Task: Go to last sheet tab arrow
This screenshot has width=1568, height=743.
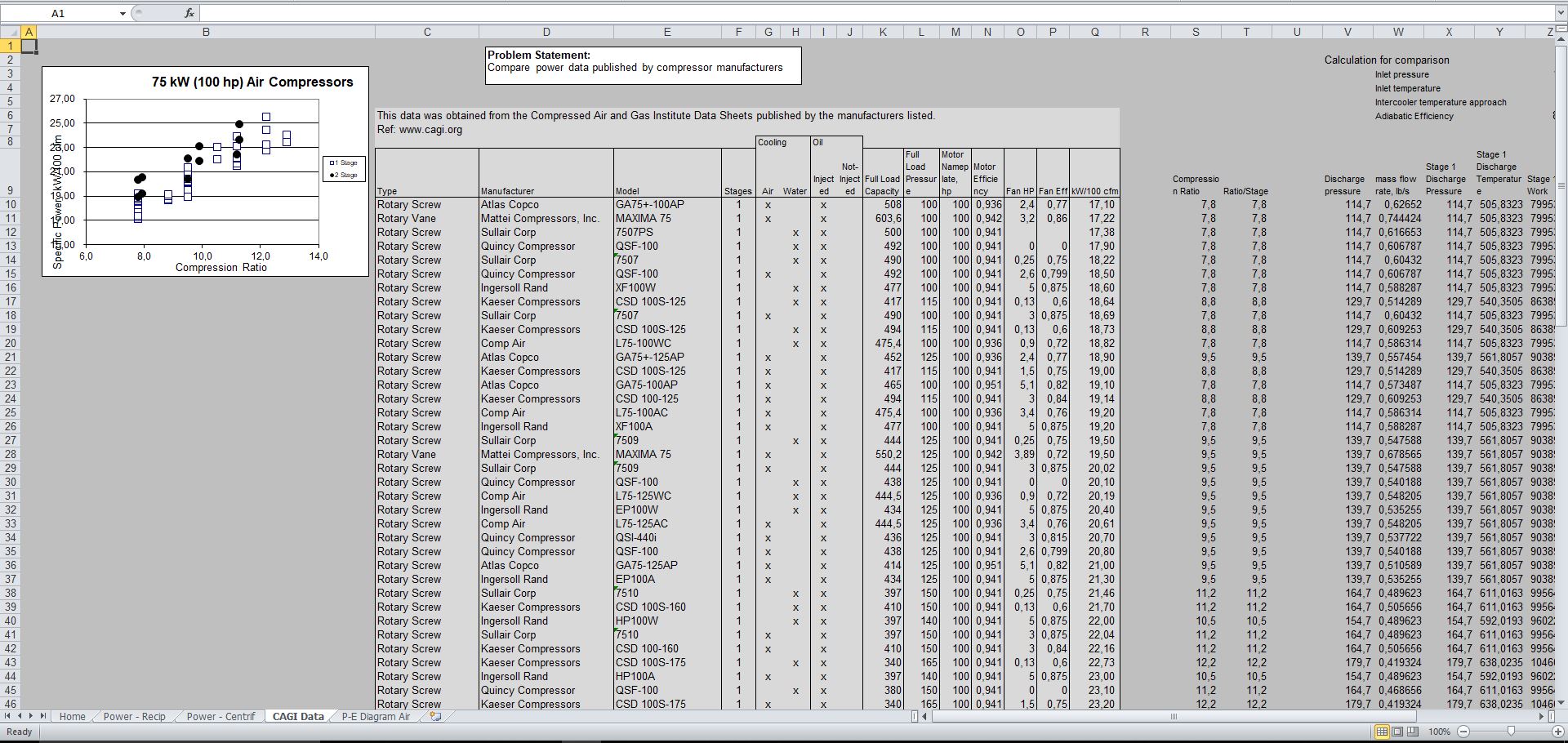Action: point(43,716)
